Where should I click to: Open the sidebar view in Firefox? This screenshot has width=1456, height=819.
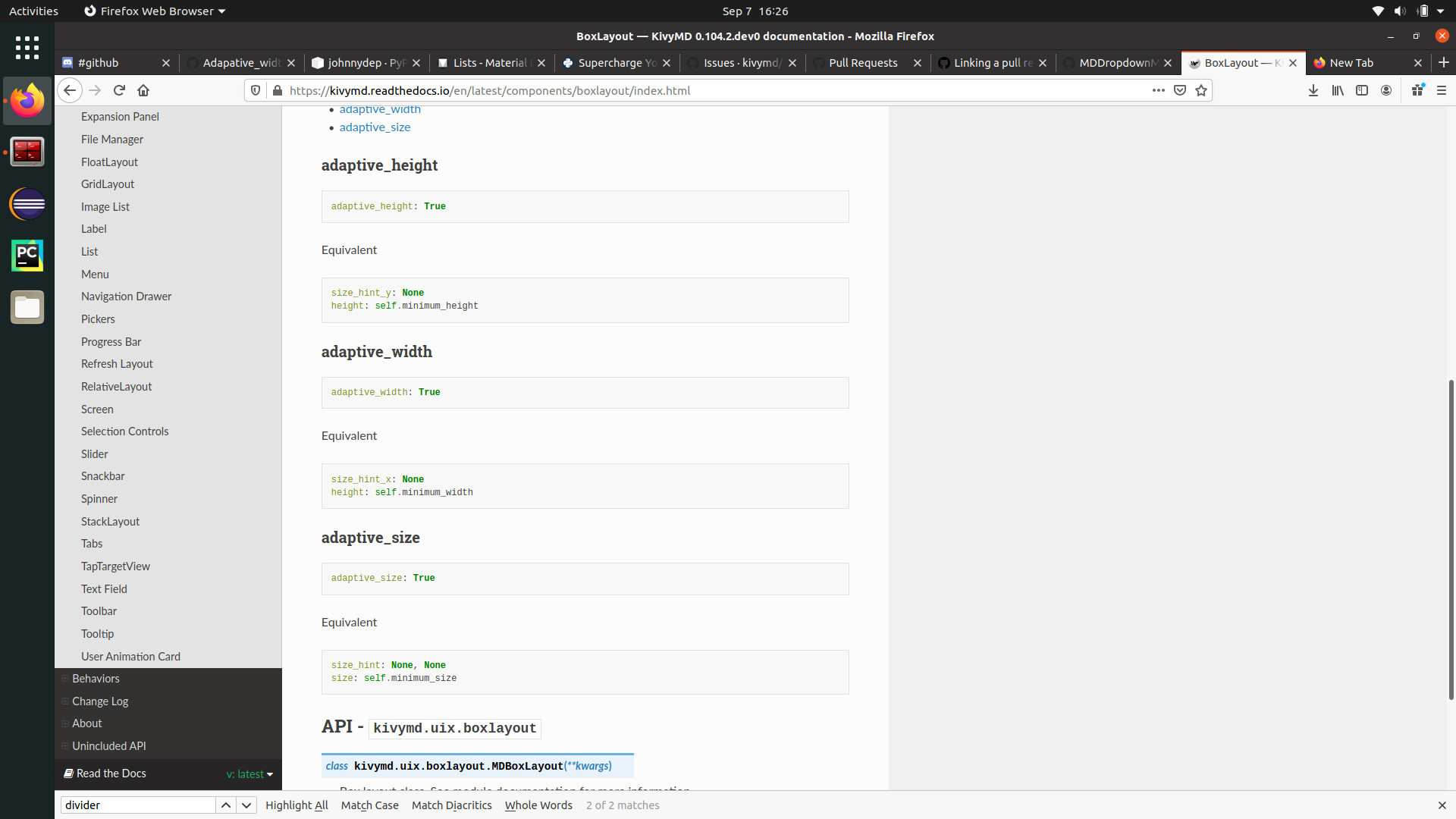point(1361,90)
